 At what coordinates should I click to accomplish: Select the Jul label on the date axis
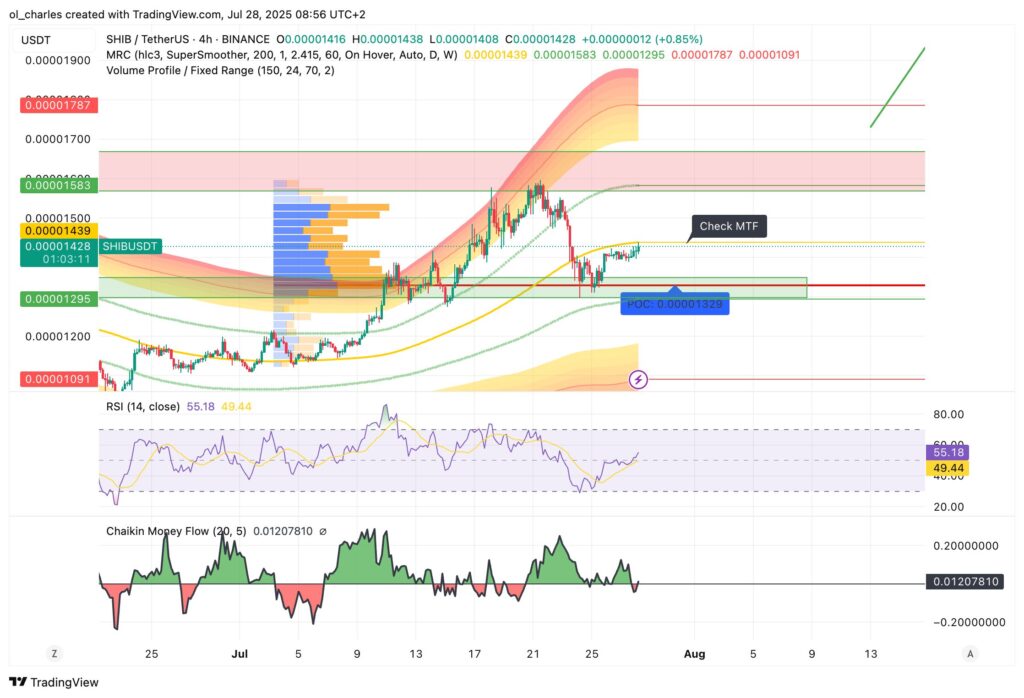[x=239, y=653]
